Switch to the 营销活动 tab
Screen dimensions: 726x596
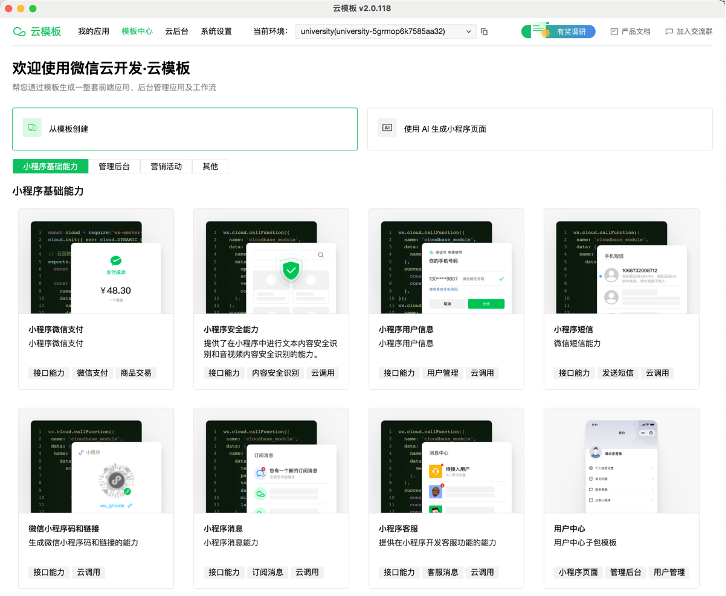click(166, 166)
